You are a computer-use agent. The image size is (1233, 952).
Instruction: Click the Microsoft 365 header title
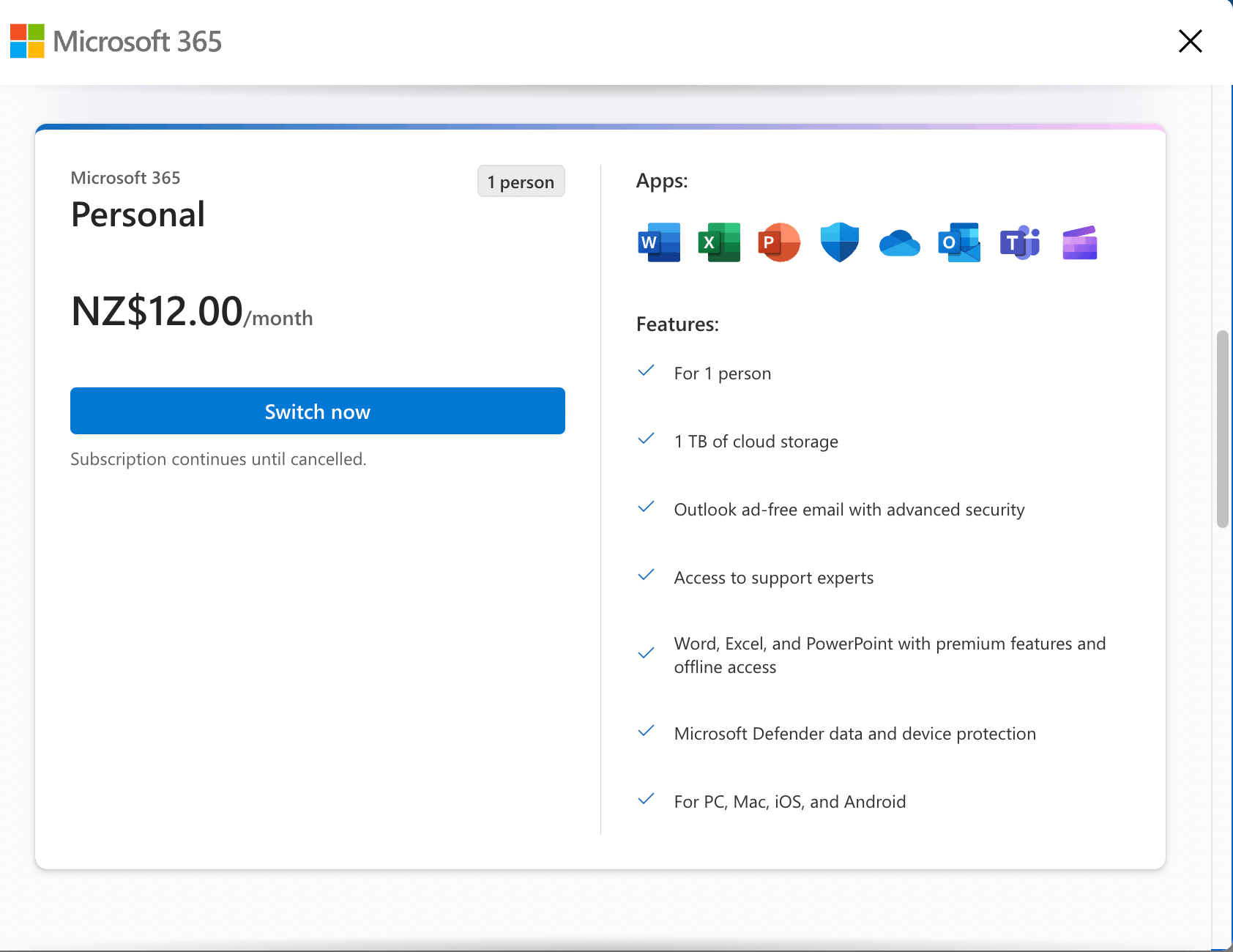[138, 42]
